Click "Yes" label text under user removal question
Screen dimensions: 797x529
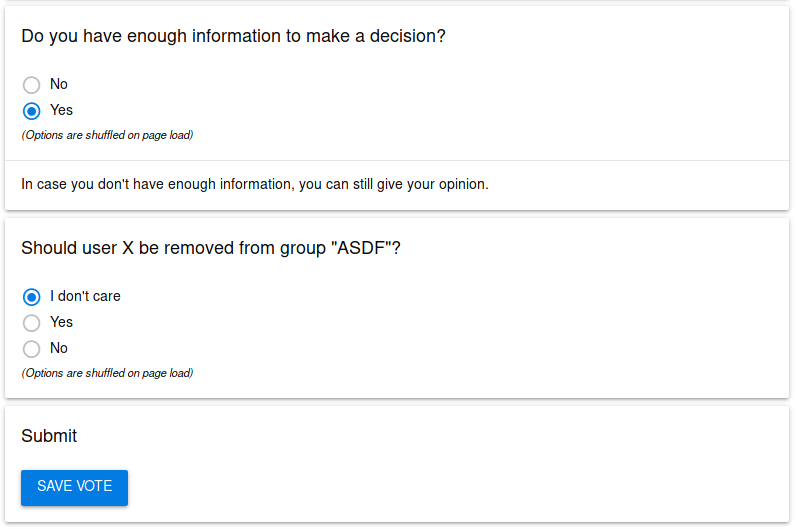(x=61, y=323)
